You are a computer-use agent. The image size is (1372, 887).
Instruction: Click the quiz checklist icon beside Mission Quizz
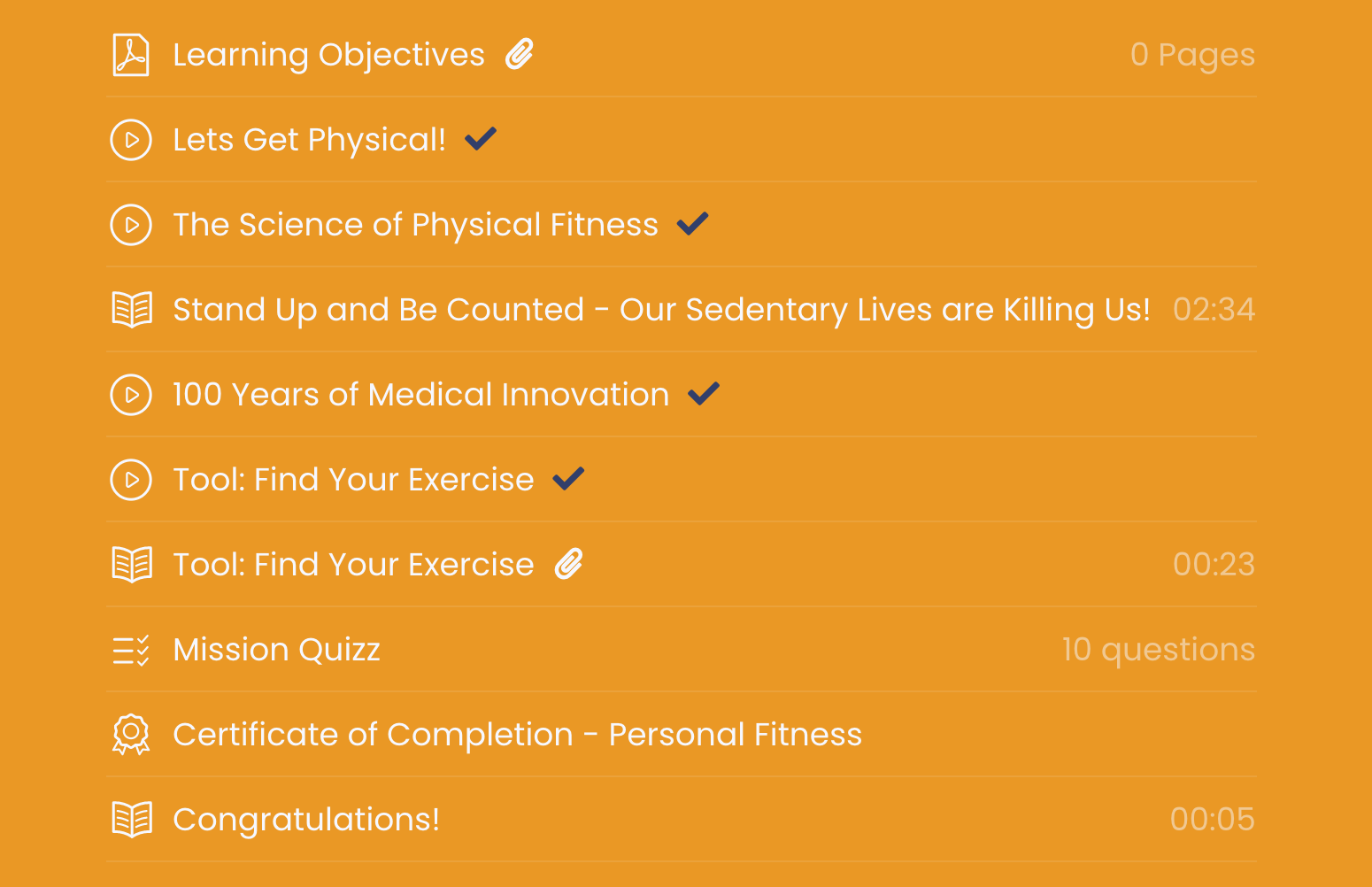point(131,650)
